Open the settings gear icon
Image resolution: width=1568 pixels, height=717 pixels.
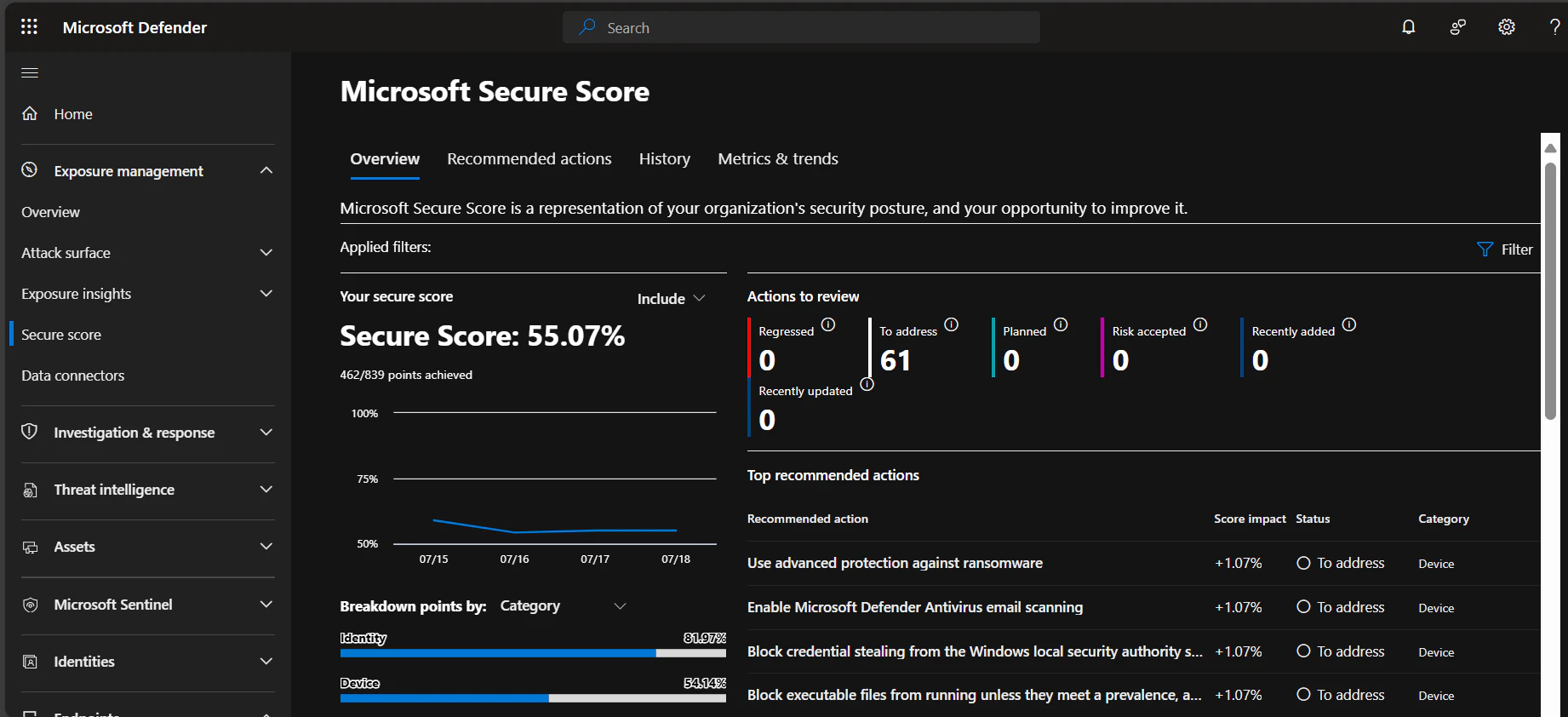click(1507, 27)
